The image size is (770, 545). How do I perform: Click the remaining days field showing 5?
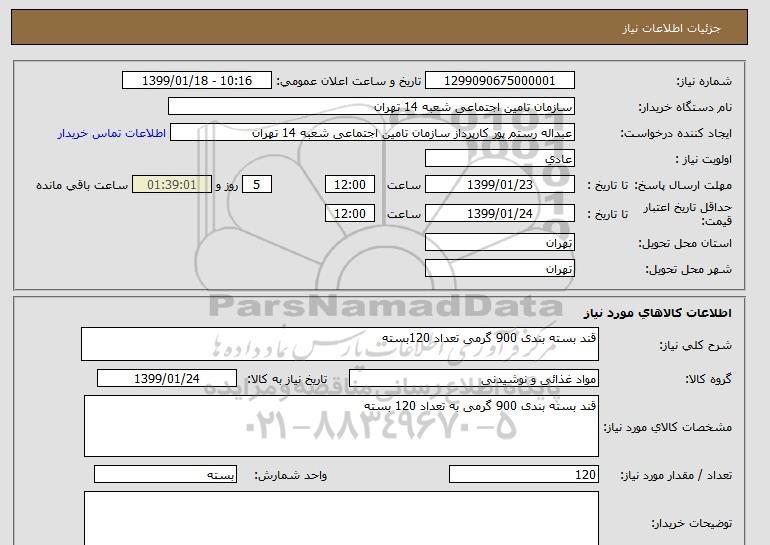256,185
